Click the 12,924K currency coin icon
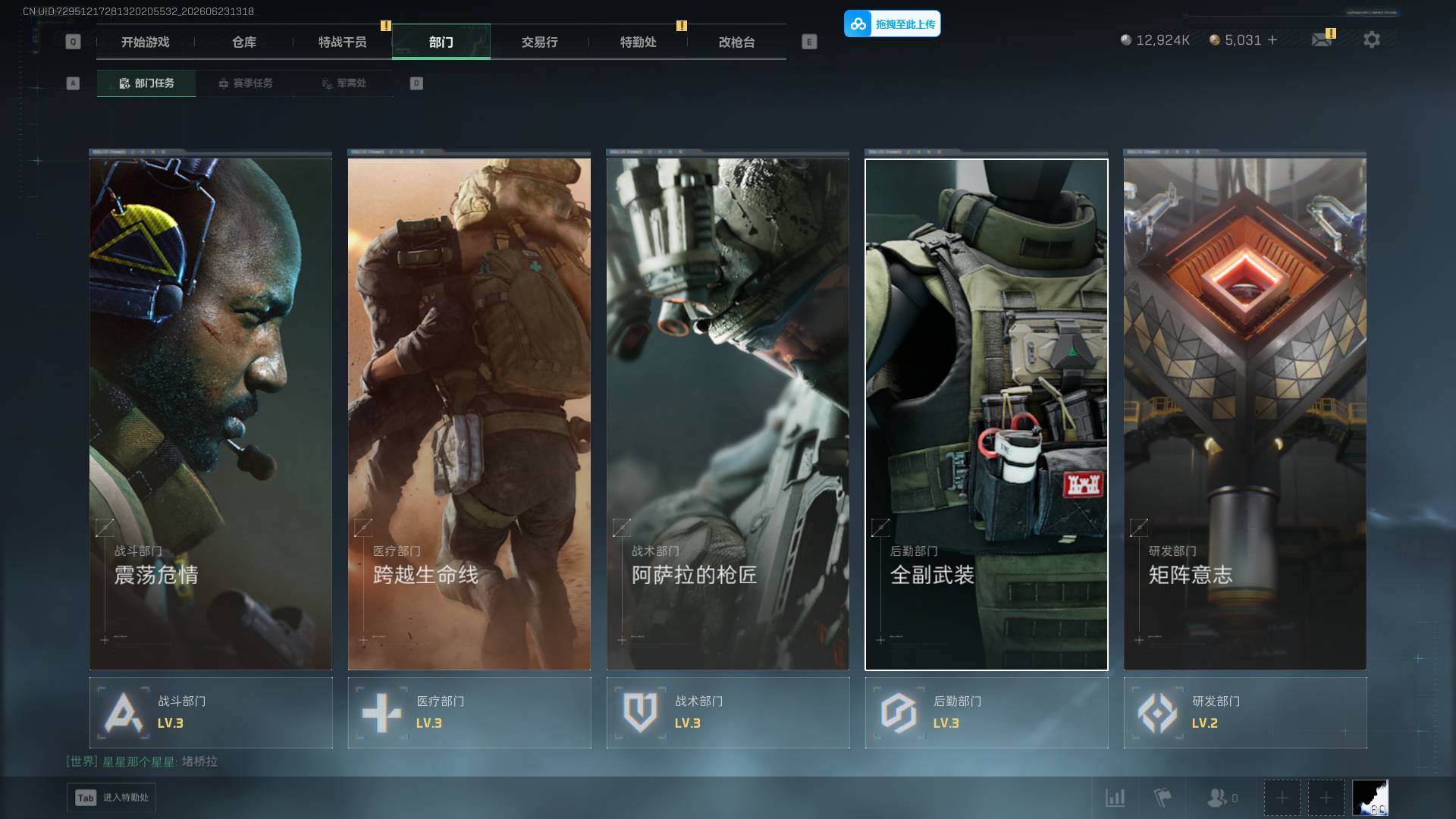Screen dimensions: 1456x819 [x=1126, y=40]
